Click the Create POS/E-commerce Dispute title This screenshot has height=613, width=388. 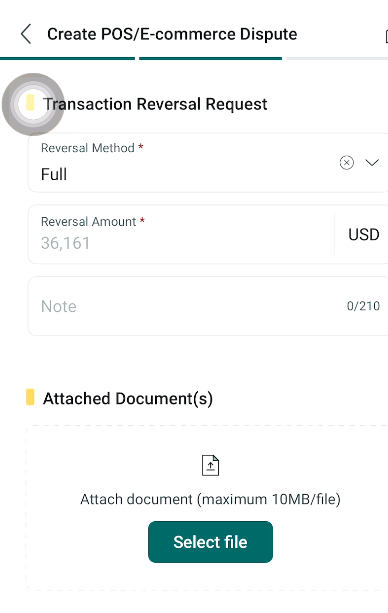pyautogui.click(x=172, y=34)
